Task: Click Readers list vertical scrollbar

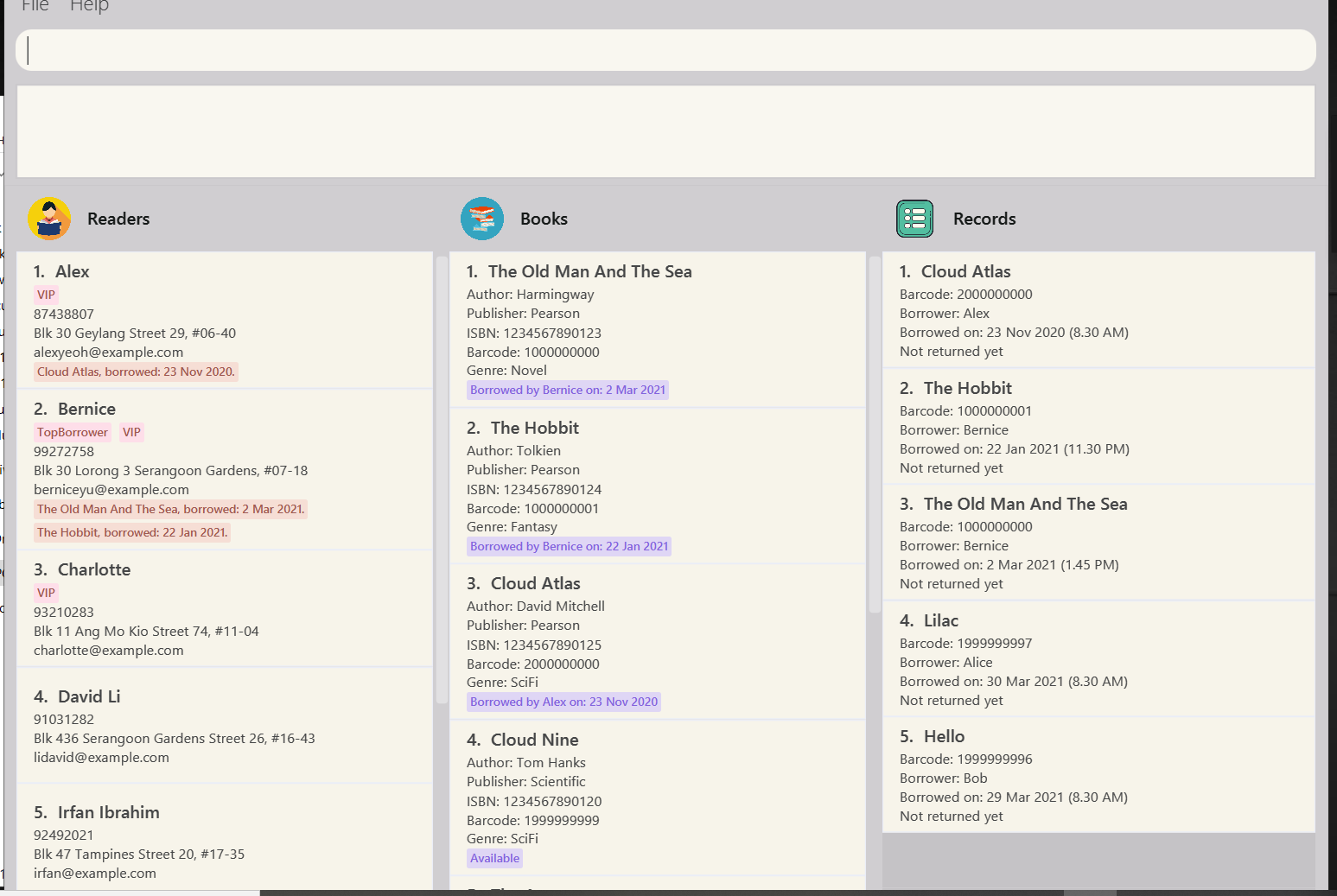Action: pyautogui.click(x=442, y=480)
